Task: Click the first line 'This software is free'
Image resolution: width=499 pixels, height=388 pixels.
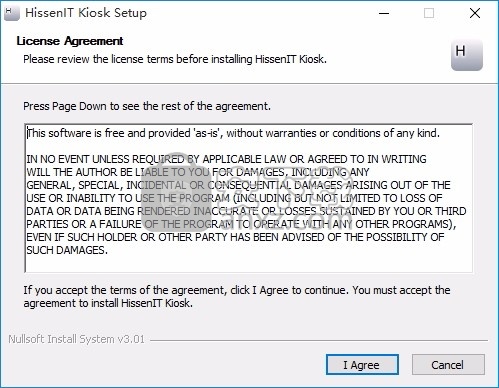Action: [233, 133]
